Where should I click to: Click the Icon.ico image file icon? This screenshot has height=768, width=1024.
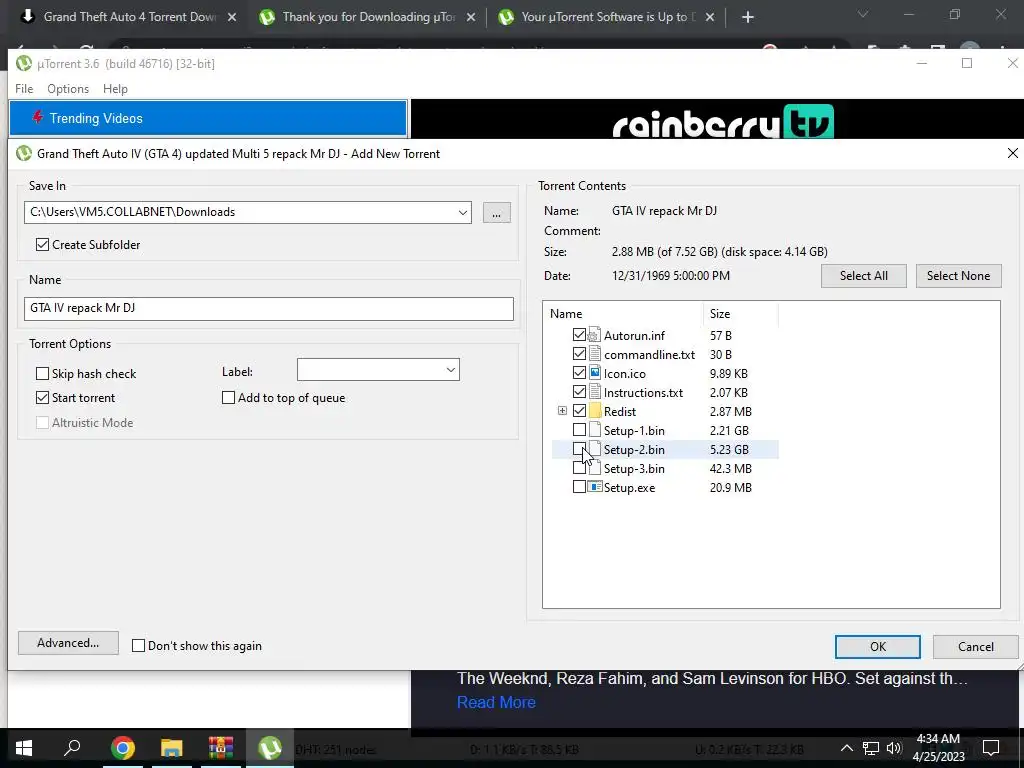pyautogui.click(x=594, y=373)
